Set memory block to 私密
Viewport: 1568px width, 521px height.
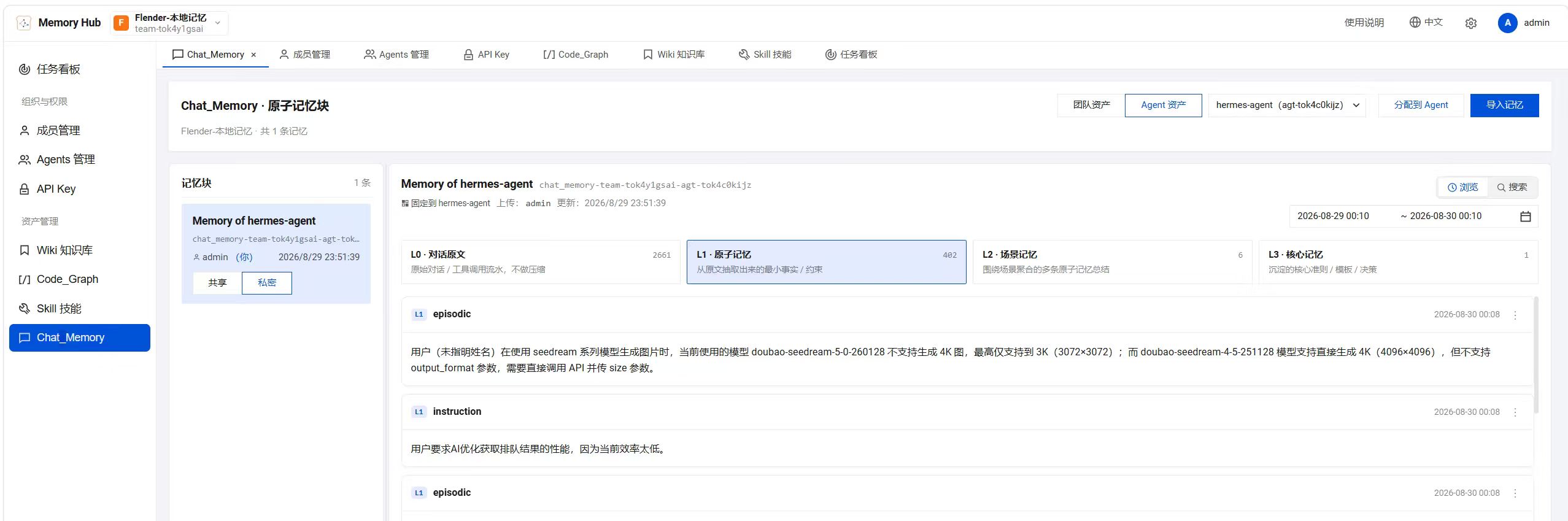tap(266, 283)
